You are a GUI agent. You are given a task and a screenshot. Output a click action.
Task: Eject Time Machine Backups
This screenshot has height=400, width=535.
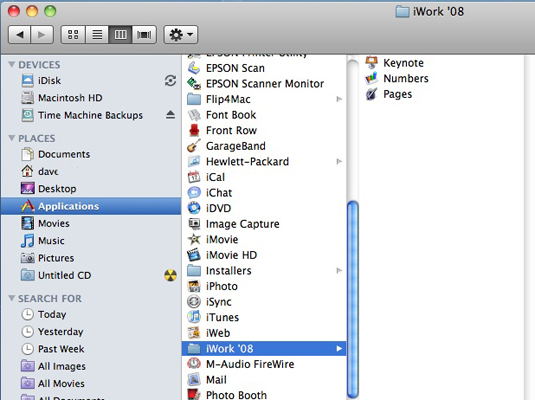(170, 115)
